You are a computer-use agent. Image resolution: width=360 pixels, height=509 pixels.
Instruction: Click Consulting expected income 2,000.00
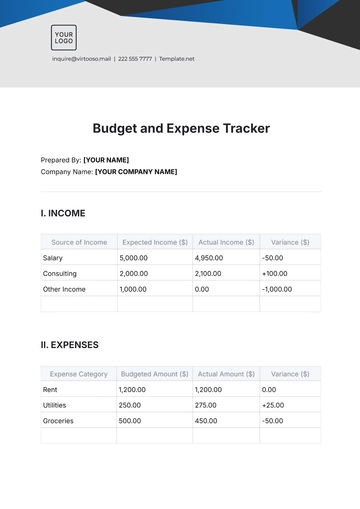[x=134, y=274]
